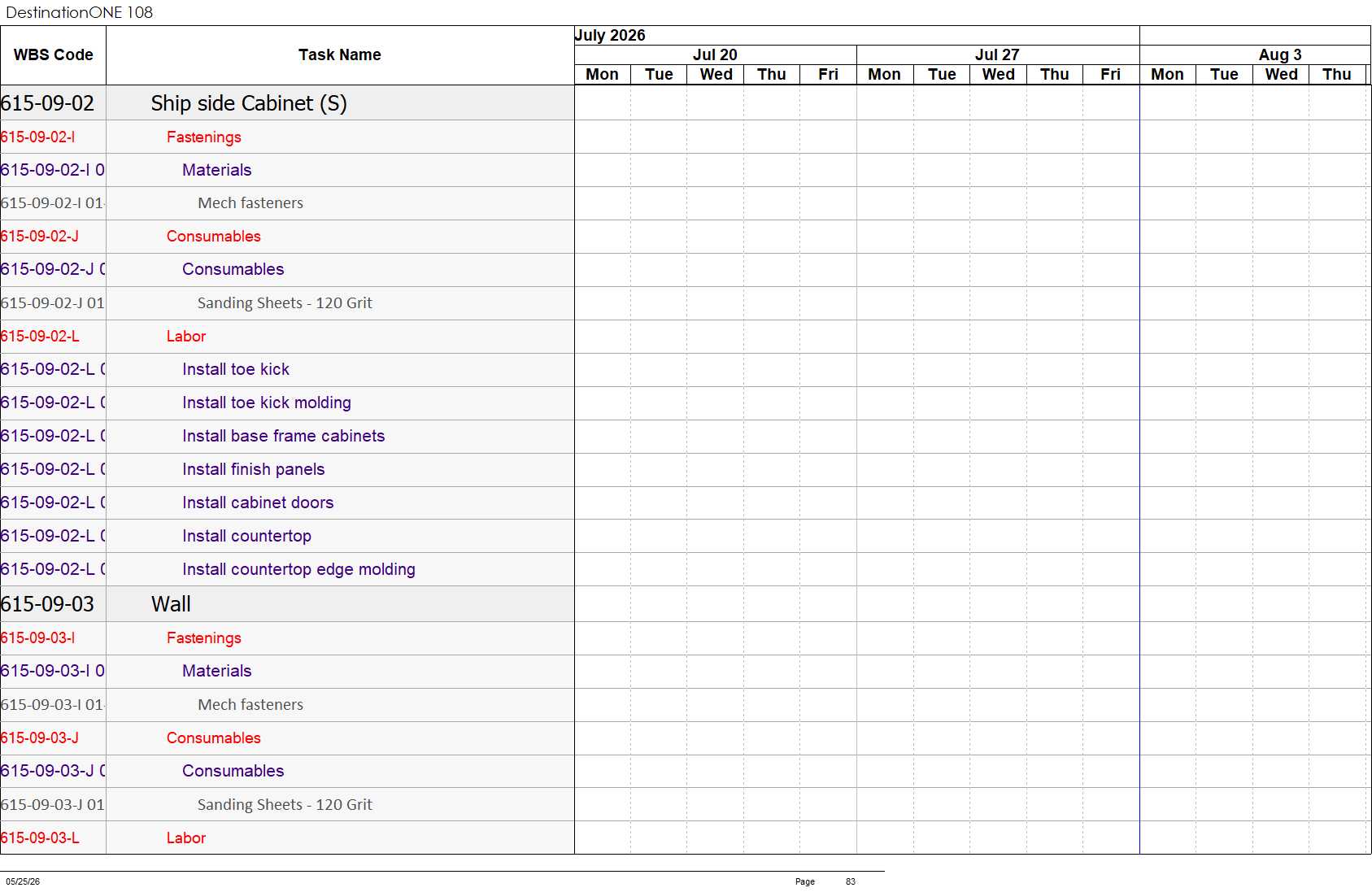Viewport: 1372px width, 892px height.
Task: Select the 'Install toe kick molding' task
Action: click(267, 402)
